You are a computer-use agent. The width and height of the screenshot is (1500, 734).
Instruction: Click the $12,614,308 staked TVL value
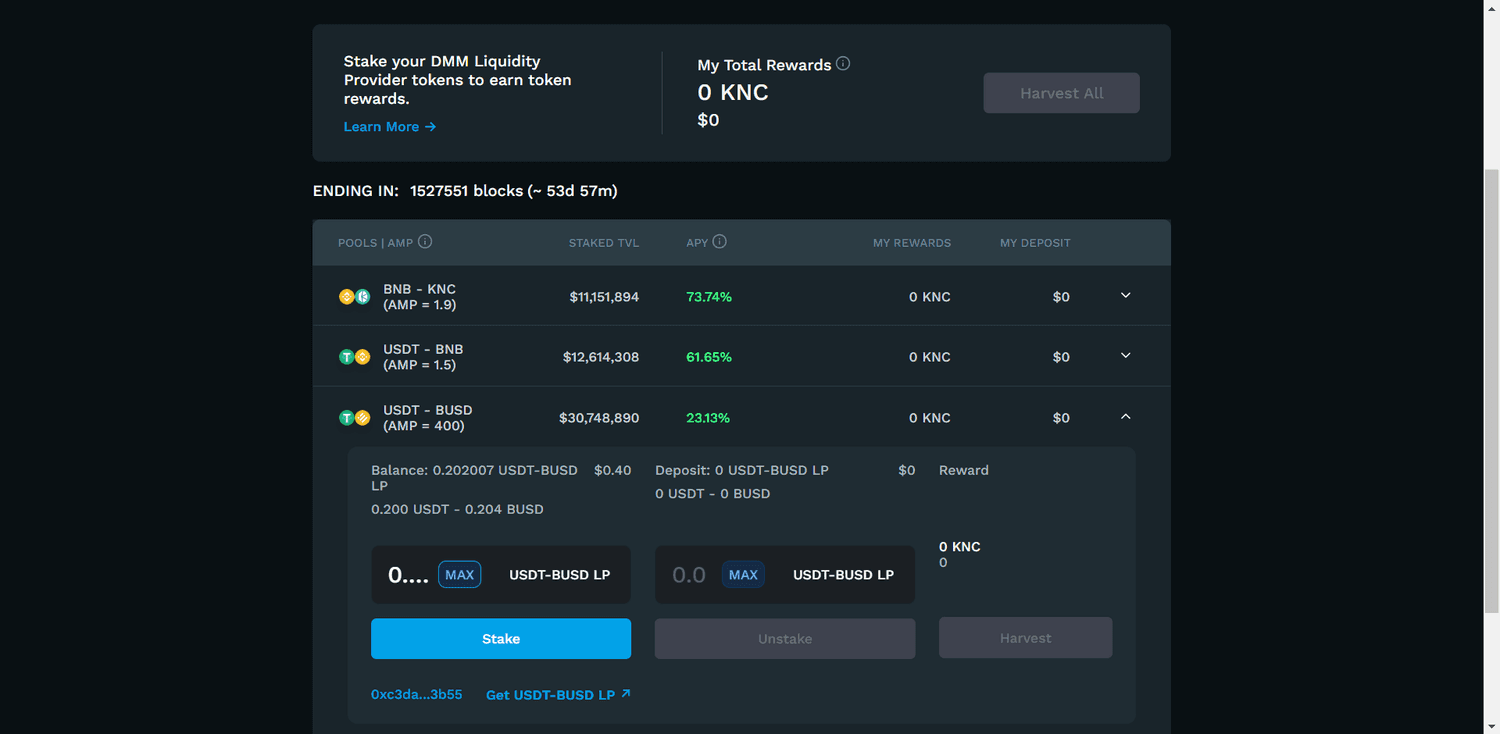pyautogui.click(x=601, y=357)
